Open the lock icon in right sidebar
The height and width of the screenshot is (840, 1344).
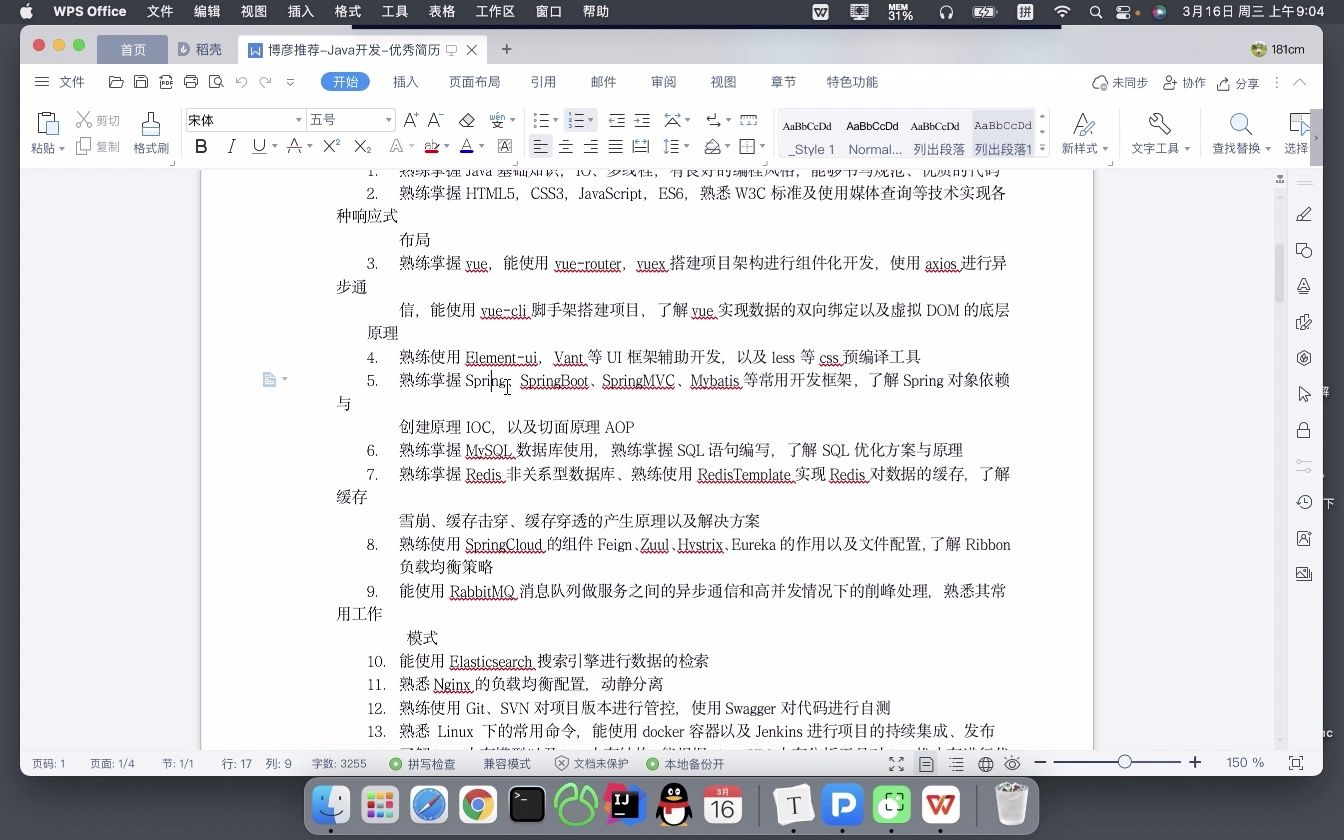[x=1304, y=430]
